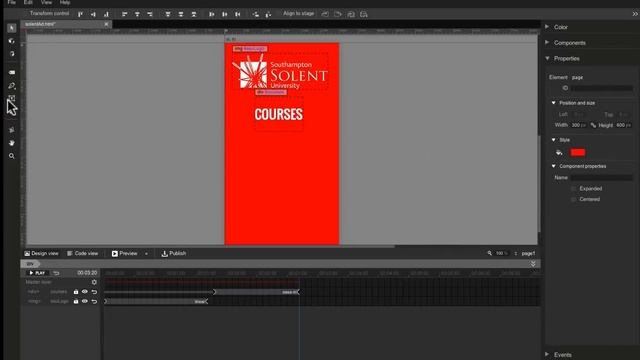
Task: Click the Preview button
Action: pos(124,253)
